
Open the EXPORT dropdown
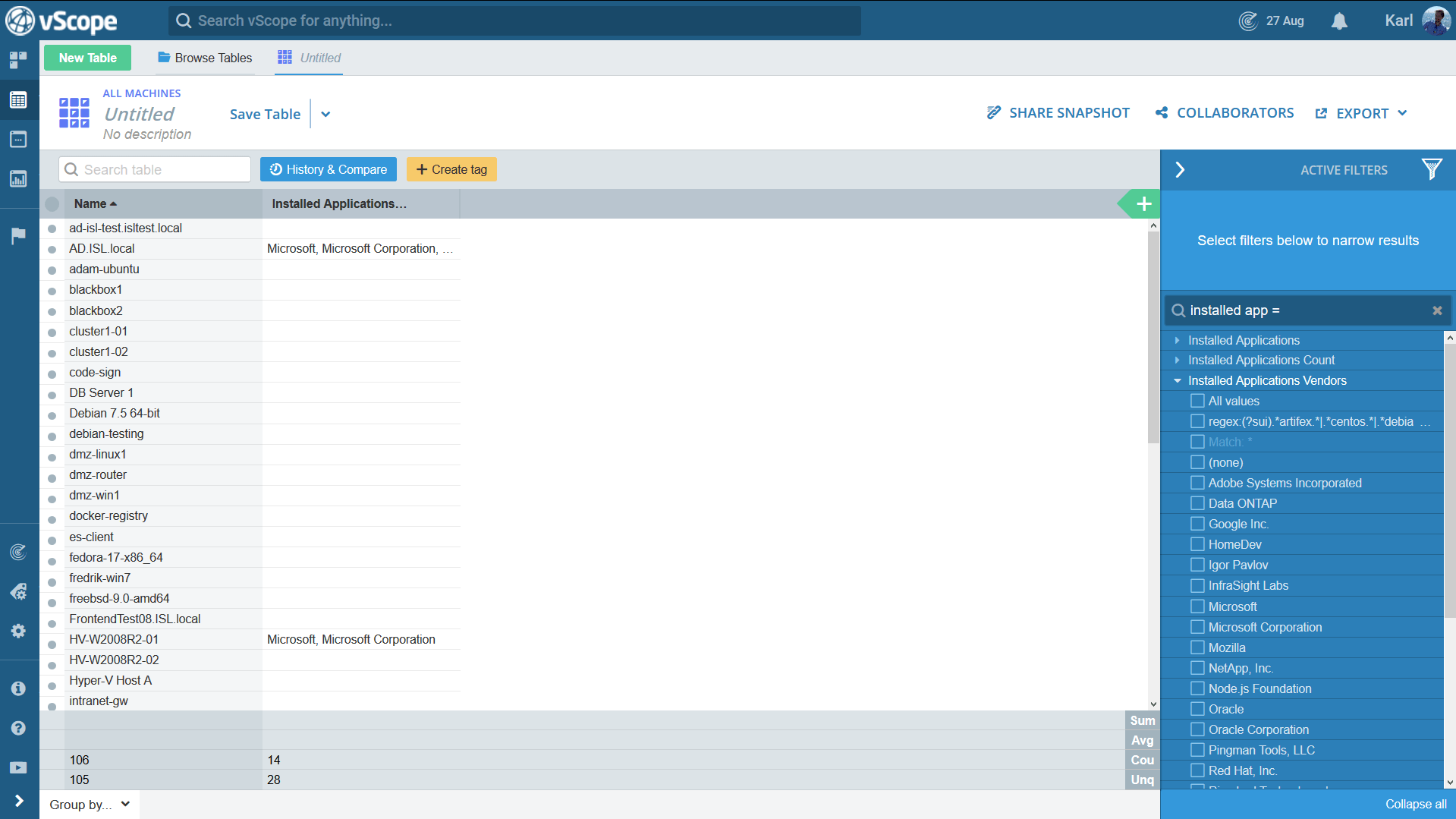[x=1362, y=113]
